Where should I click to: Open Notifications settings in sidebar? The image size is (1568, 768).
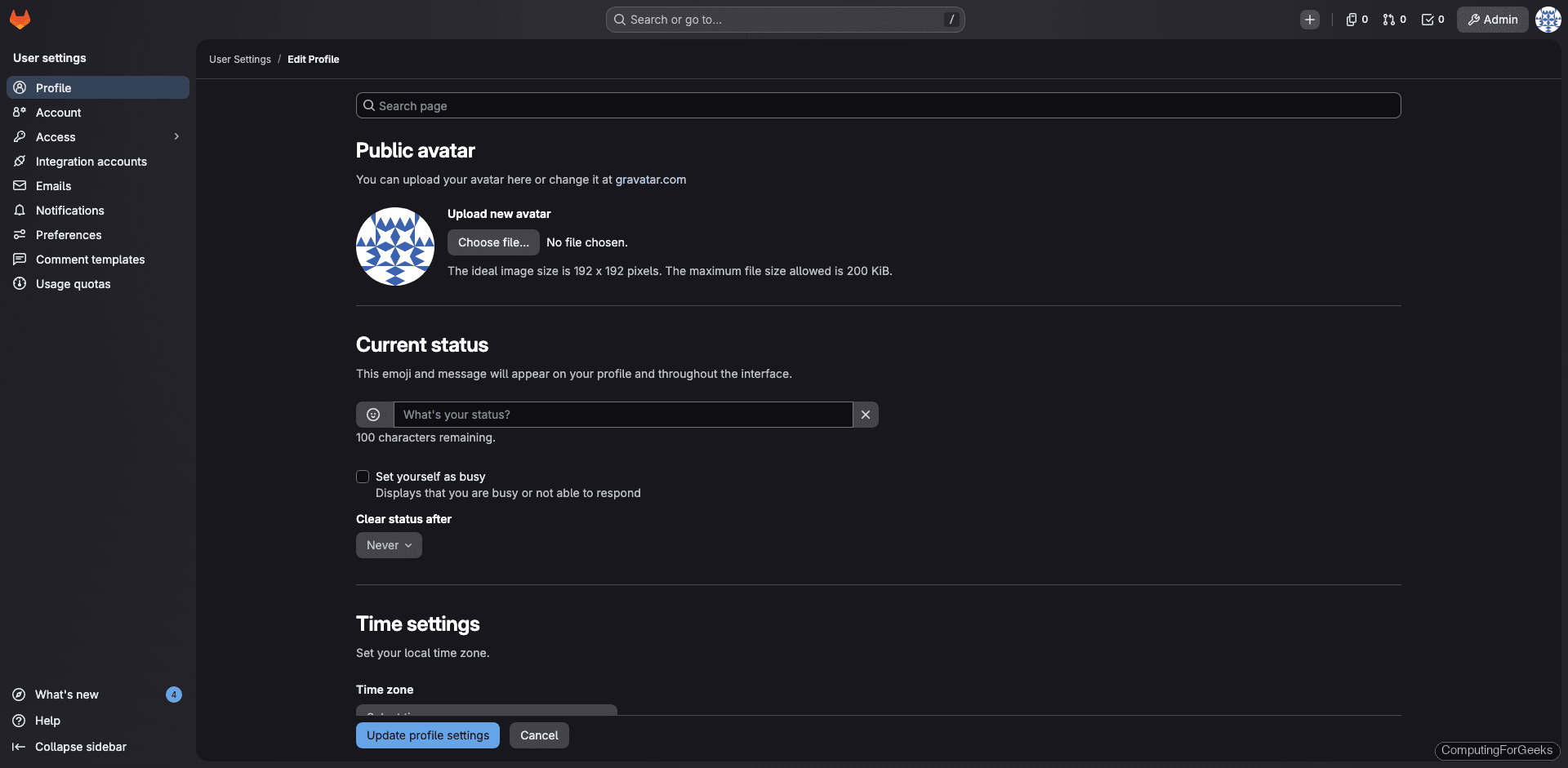pos(69,210)
